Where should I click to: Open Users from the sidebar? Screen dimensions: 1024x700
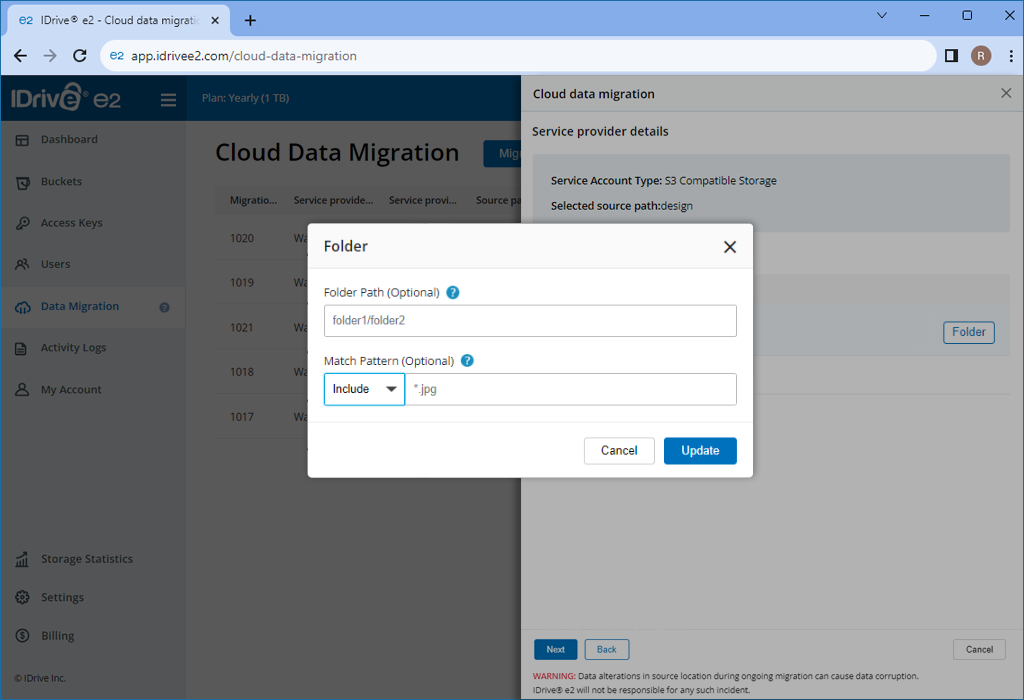(x=56, y=264)
